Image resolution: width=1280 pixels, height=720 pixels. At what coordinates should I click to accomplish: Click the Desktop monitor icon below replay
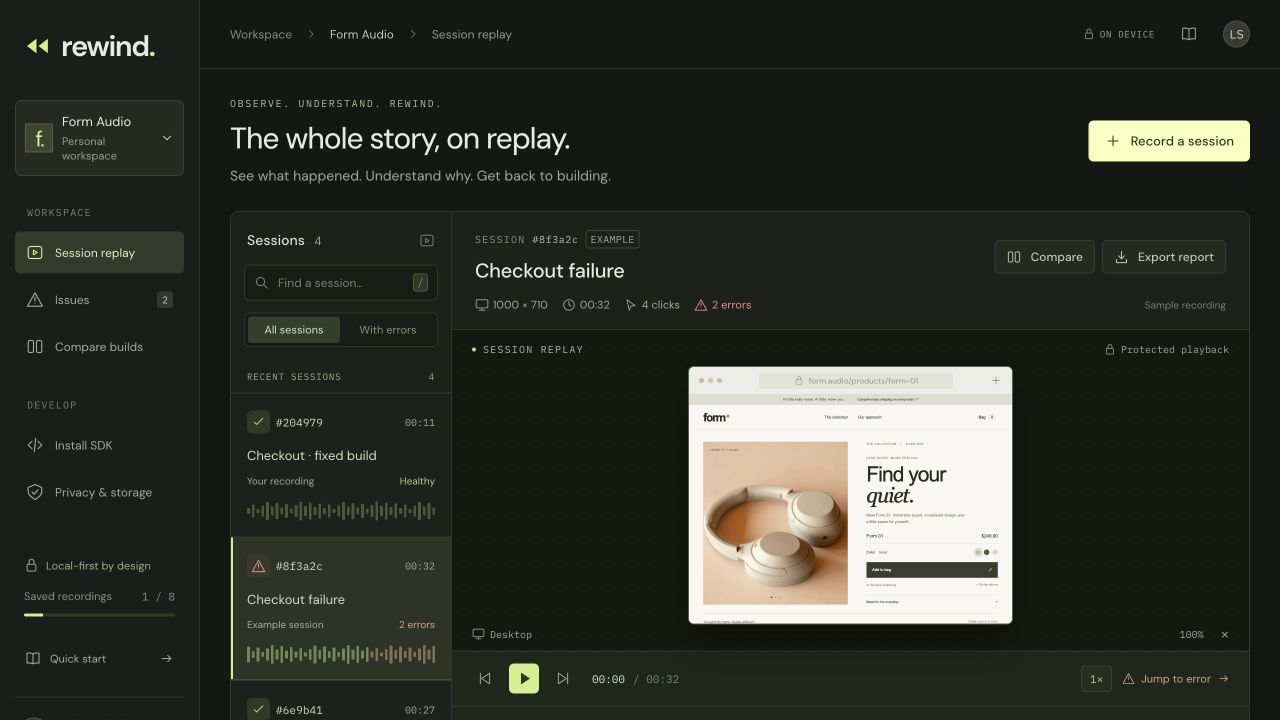(478, 634)
